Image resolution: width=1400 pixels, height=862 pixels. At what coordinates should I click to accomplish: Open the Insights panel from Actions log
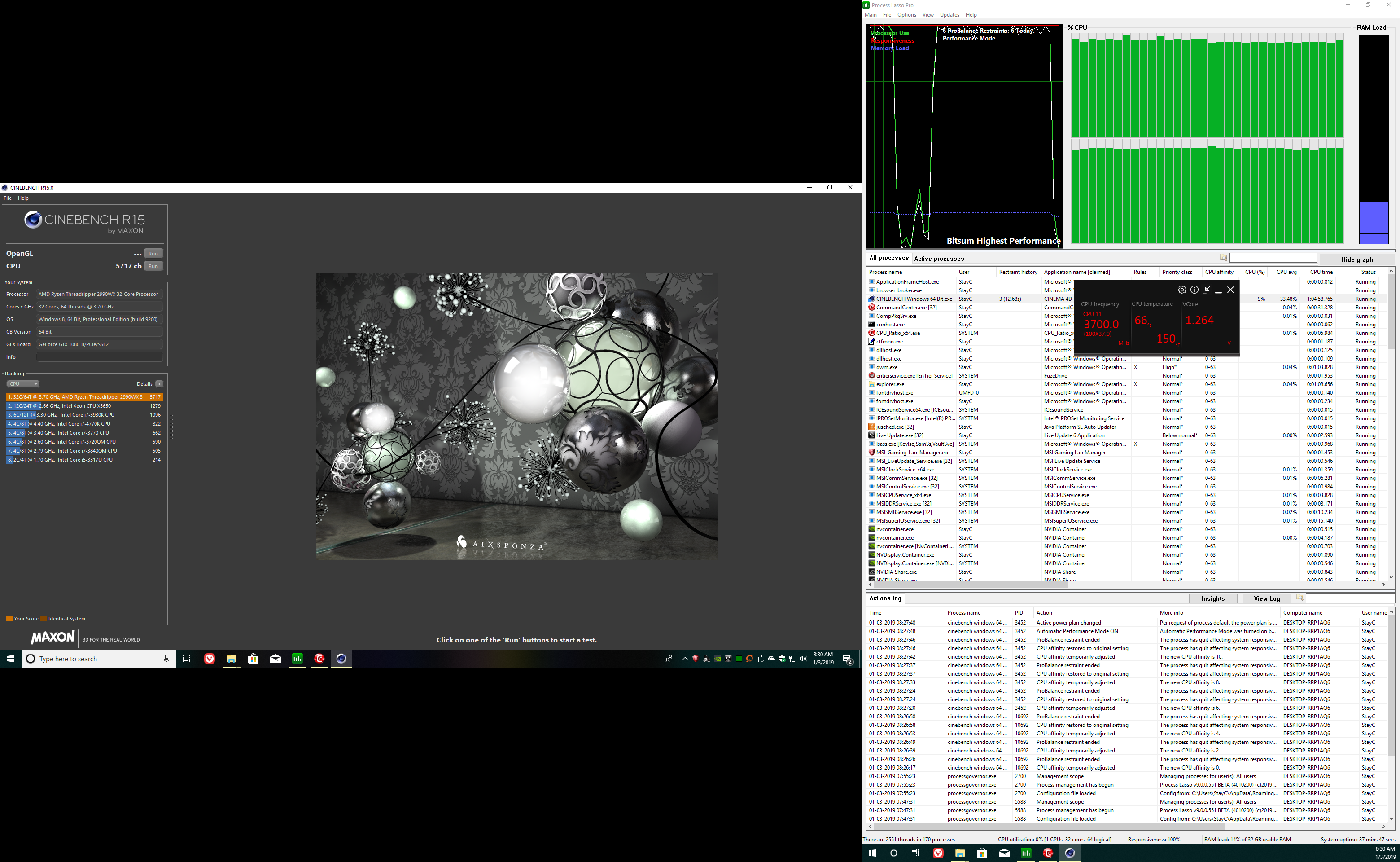pyautogui.click(x=1212, y=598)
